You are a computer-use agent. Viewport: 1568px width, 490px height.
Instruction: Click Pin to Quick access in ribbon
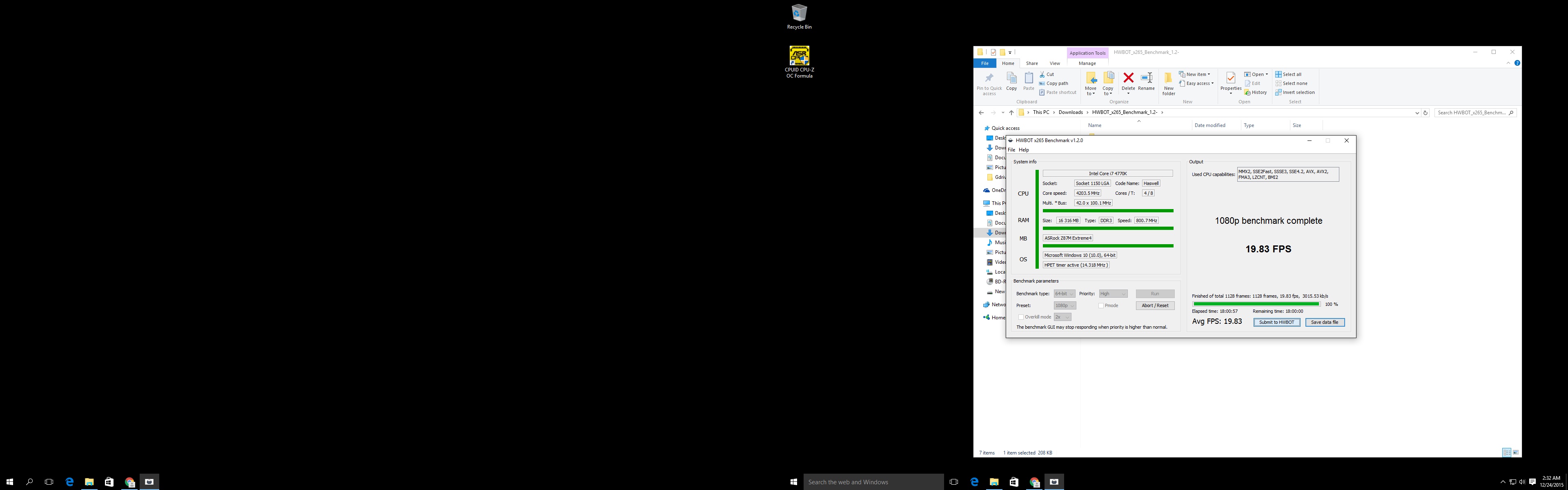pos(989,84)
